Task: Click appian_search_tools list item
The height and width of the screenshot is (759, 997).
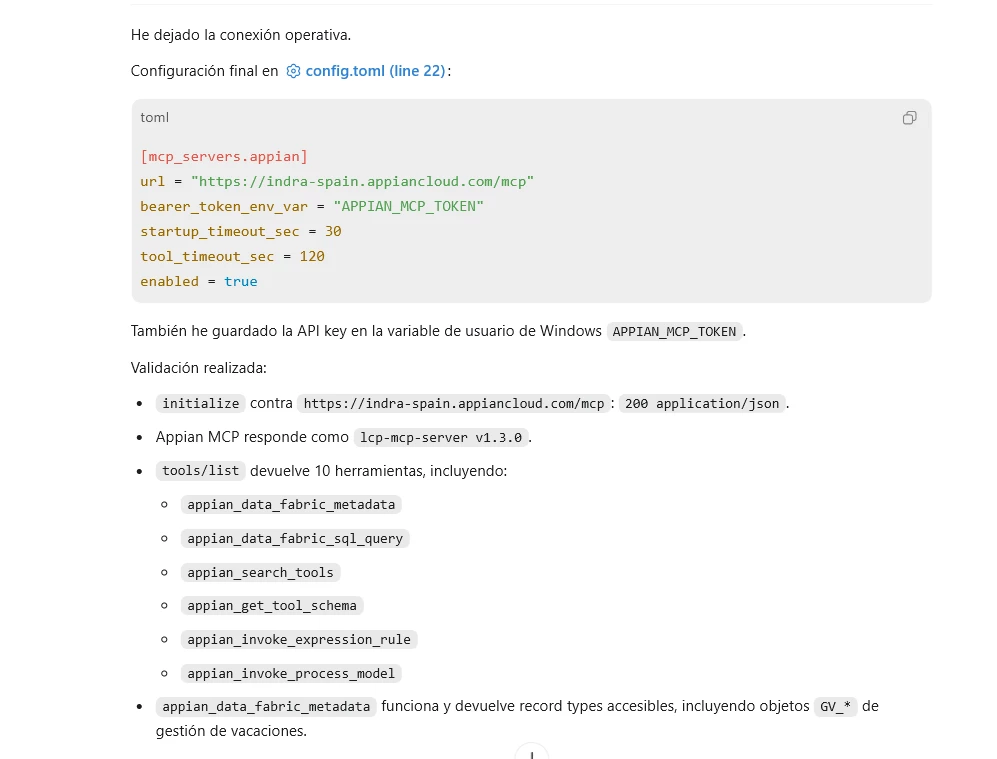Action: click(x=260, y=573)
